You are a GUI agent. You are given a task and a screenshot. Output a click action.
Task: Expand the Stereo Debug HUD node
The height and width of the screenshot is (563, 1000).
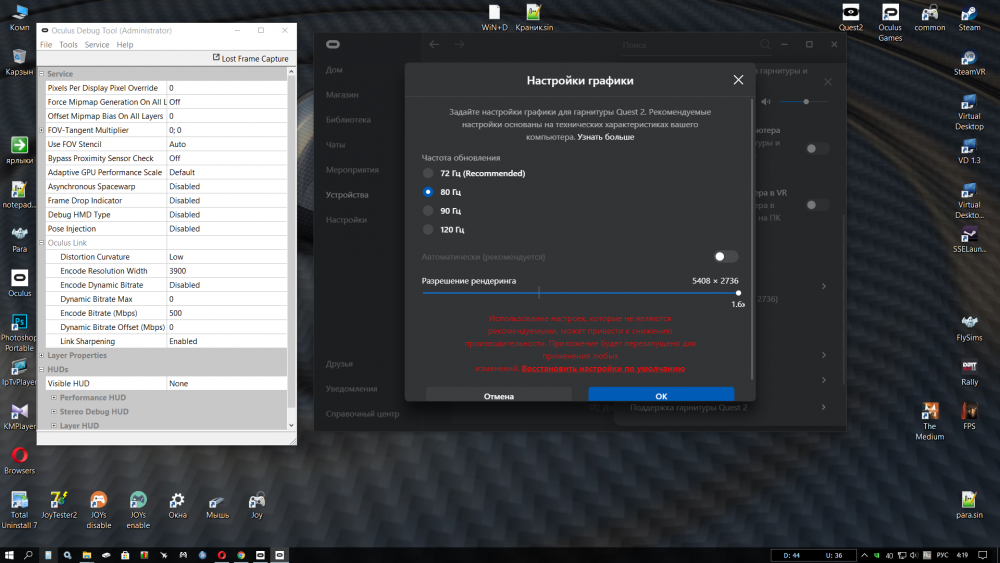[54, 411]
